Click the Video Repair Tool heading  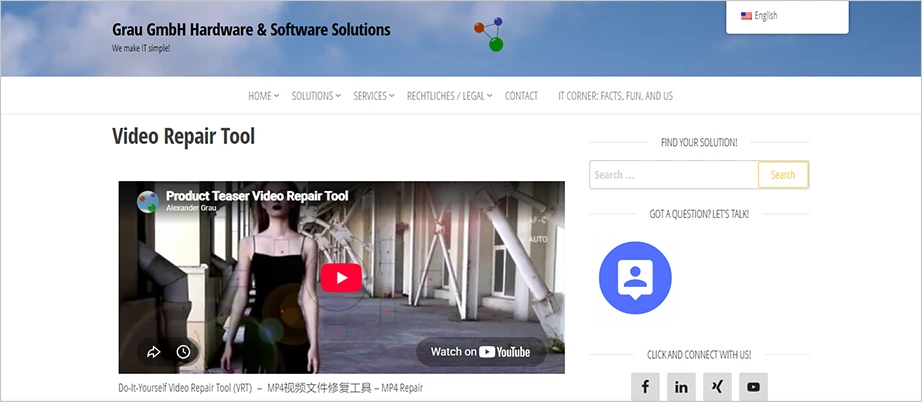[183, 136]
